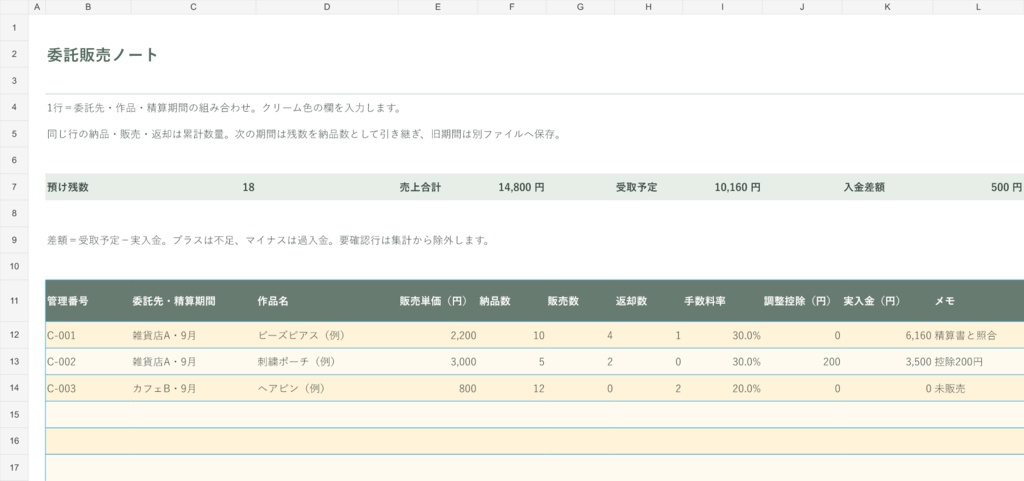The image size is (1024, 481).
Task: Click unit price 800 cell
Action: click(x=438, y=388)
